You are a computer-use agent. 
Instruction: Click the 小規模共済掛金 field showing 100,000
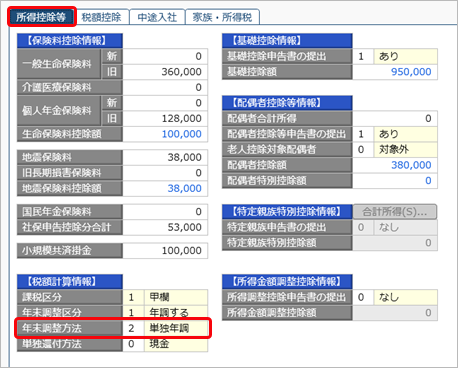click(x=165, y=251)
